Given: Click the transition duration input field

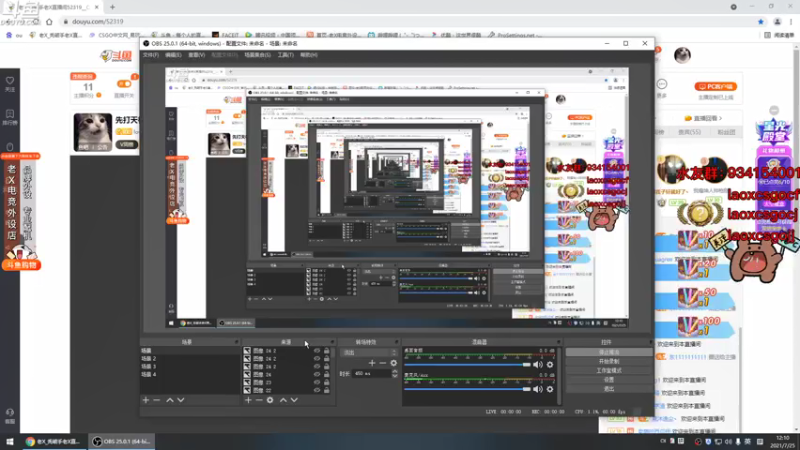Looking at the screenshot, I should coord(372,374).
